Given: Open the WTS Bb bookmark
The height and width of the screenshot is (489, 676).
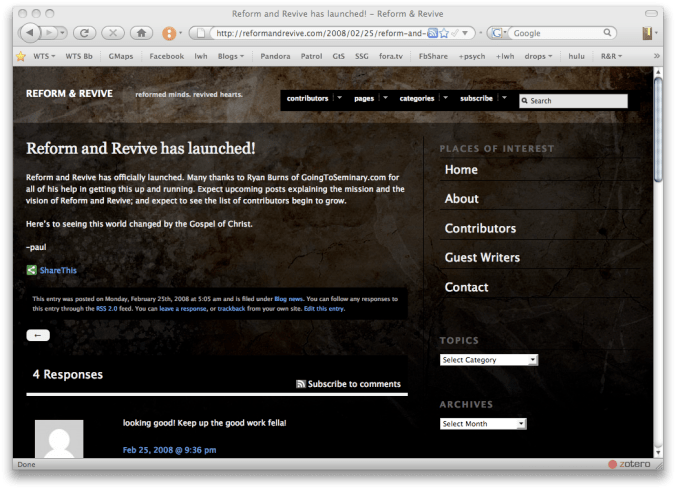Looking at the screenshot, I should click(x=79, y=56).
